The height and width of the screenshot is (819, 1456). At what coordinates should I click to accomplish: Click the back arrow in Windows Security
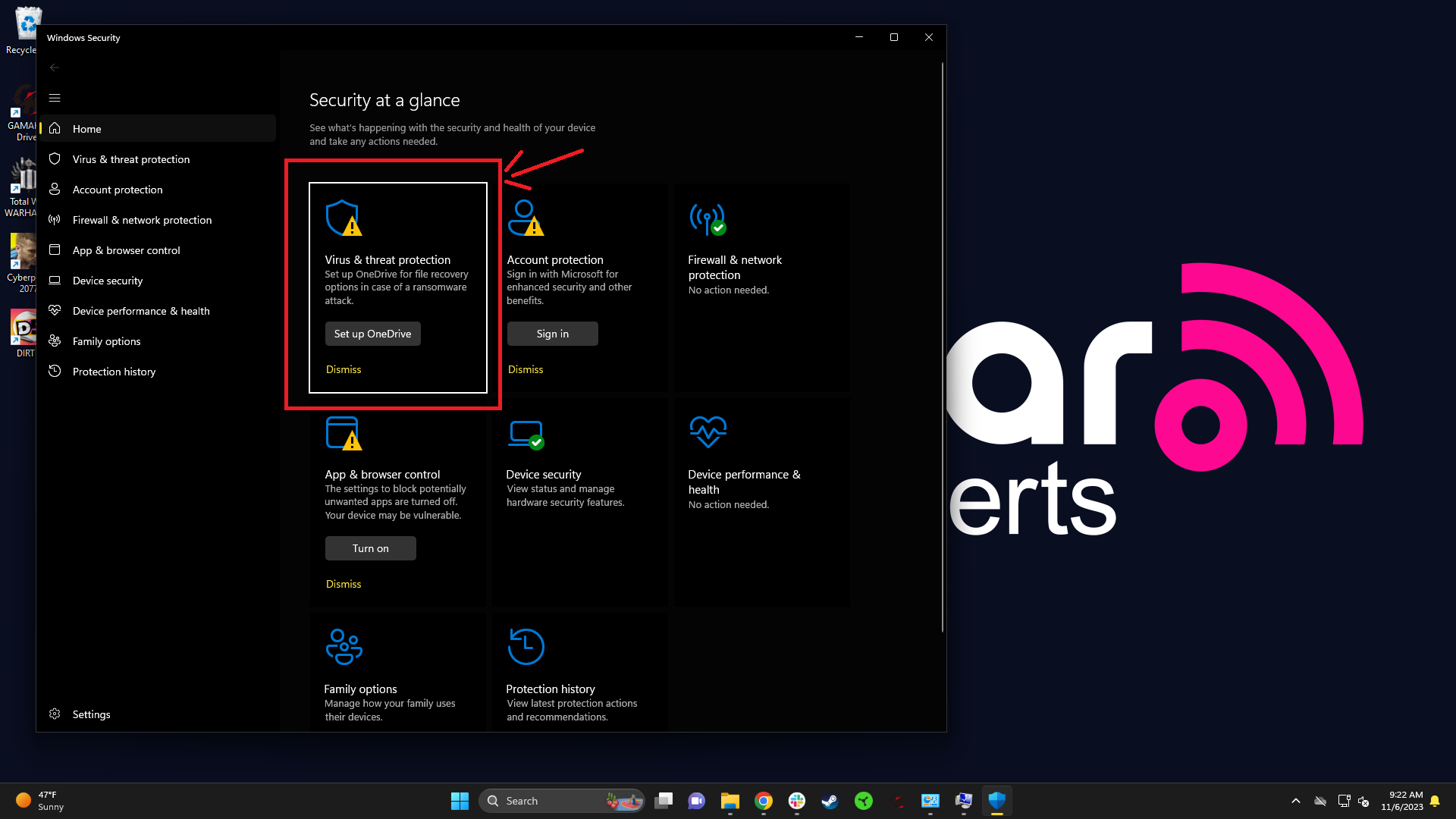[x=55, y=67]
